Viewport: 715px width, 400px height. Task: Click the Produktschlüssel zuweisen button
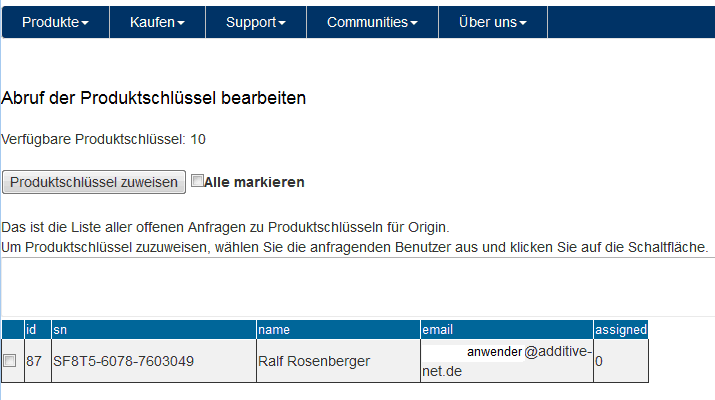(94, 182)
